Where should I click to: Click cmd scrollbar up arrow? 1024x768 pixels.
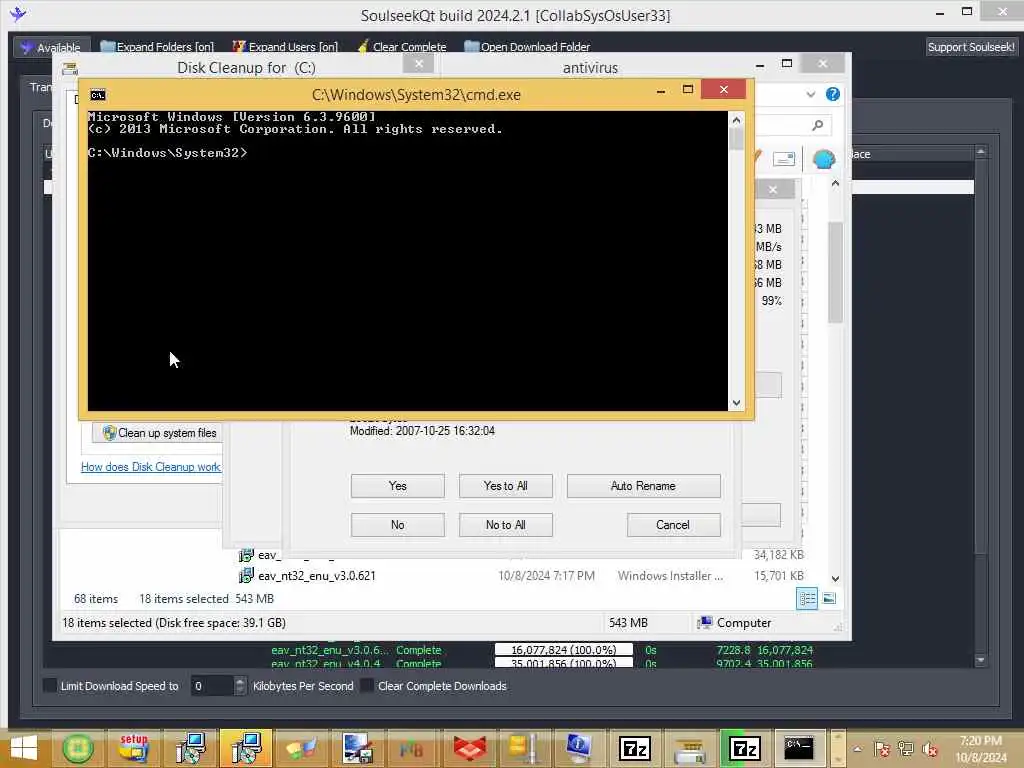(x=736, y=120)
